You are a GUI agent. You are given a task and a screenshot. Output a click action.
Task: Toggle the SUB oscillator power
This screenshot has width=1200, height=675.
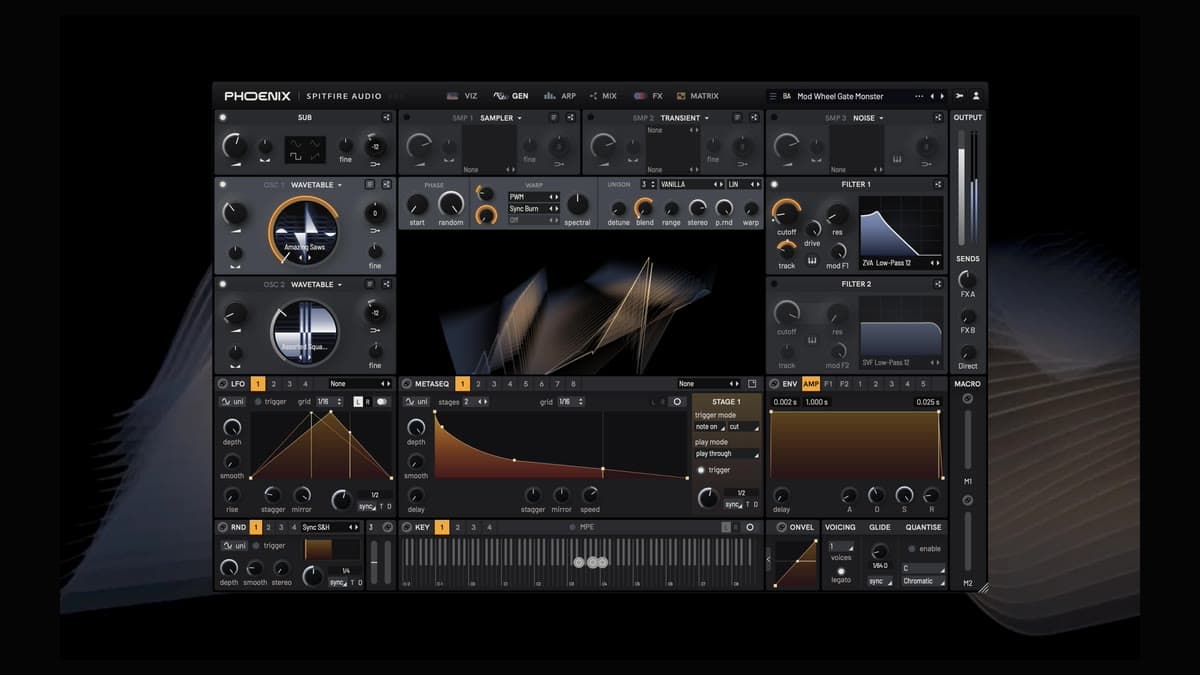click(x=222, y=118)
